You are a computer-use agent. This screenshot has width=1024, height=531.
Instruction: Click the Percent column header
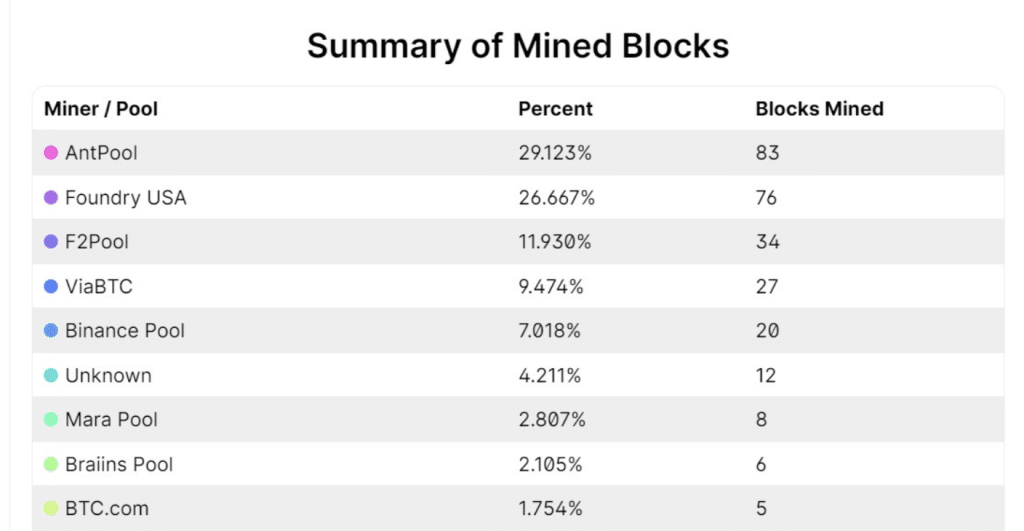pos(555,109)
